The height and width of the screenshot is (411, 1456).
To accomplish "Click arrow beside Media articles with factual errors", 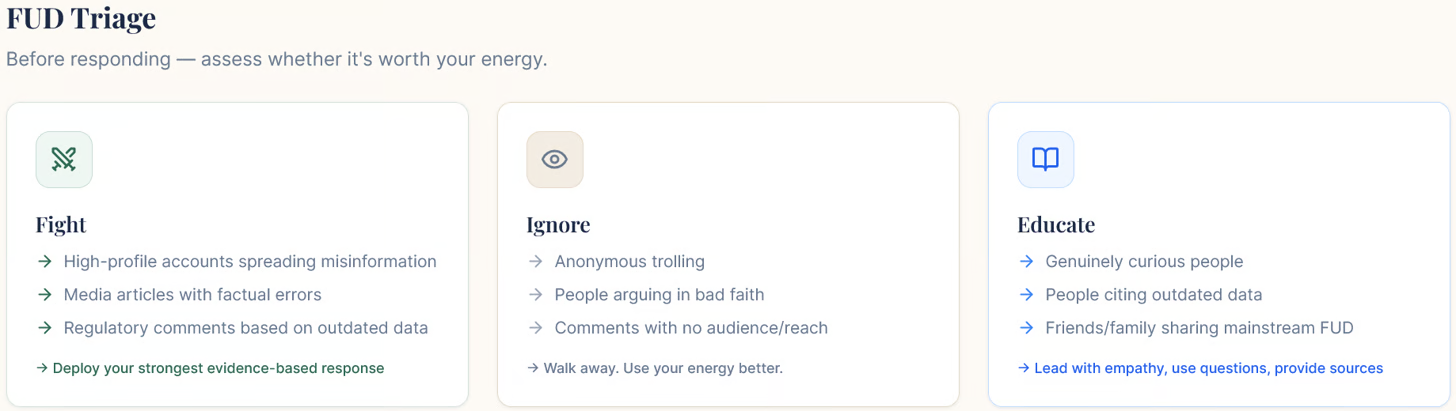I will coord(44,295).
